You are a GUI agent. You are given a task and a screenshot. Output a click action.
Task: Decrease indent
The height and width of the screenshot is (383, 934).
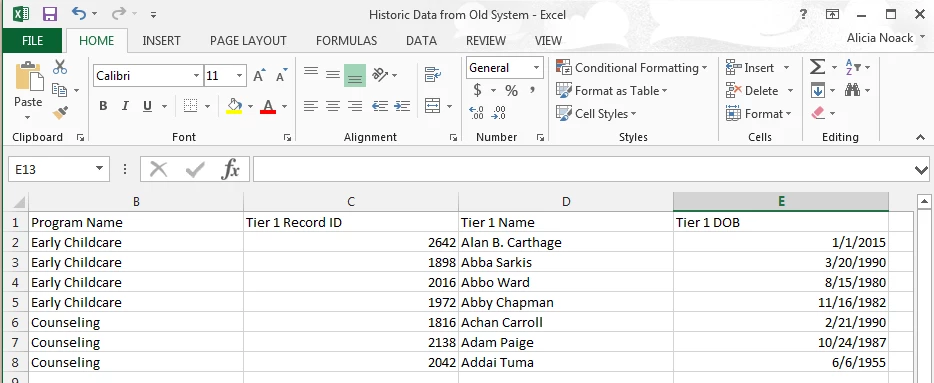click(379, 106)
